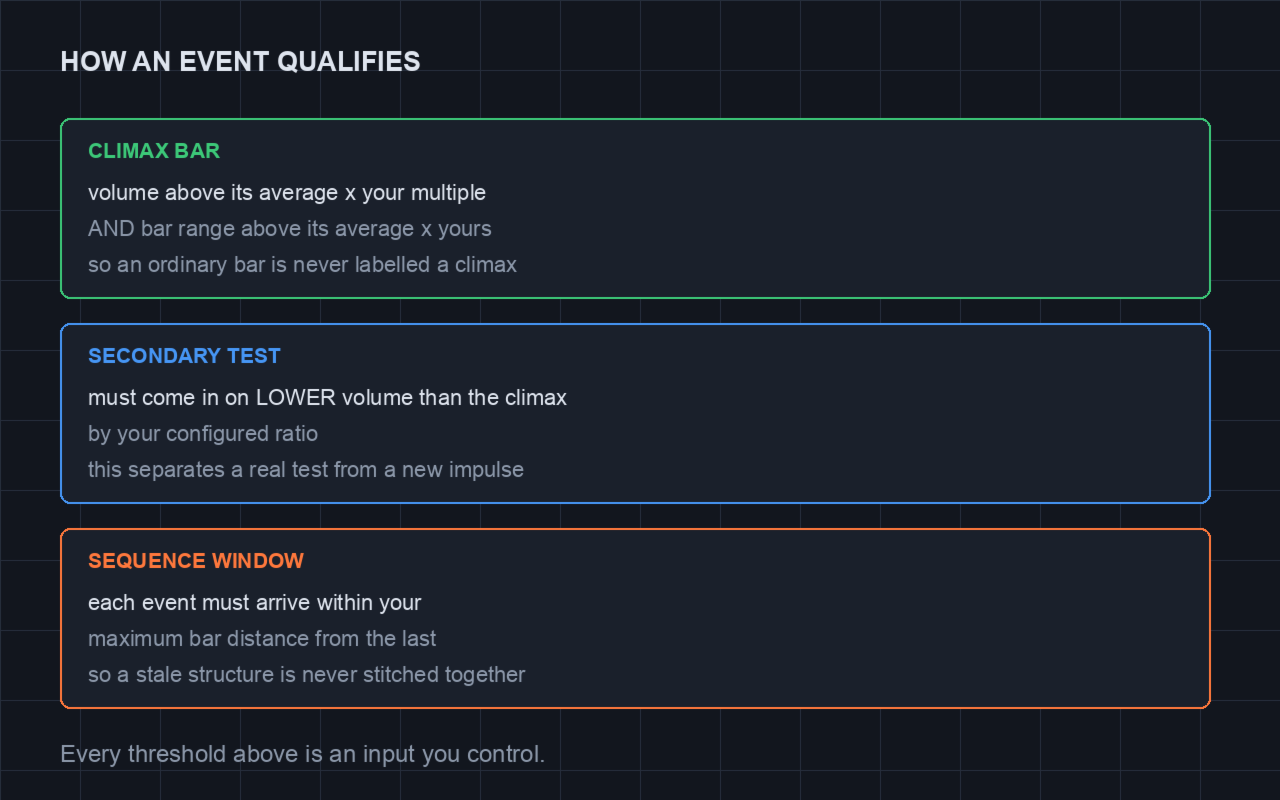Image resolution: width=1280 pixels, height=800 pixels.
Task: Select the real test from new impulse line
Action: pyautogui.click(x=306, y=470)
